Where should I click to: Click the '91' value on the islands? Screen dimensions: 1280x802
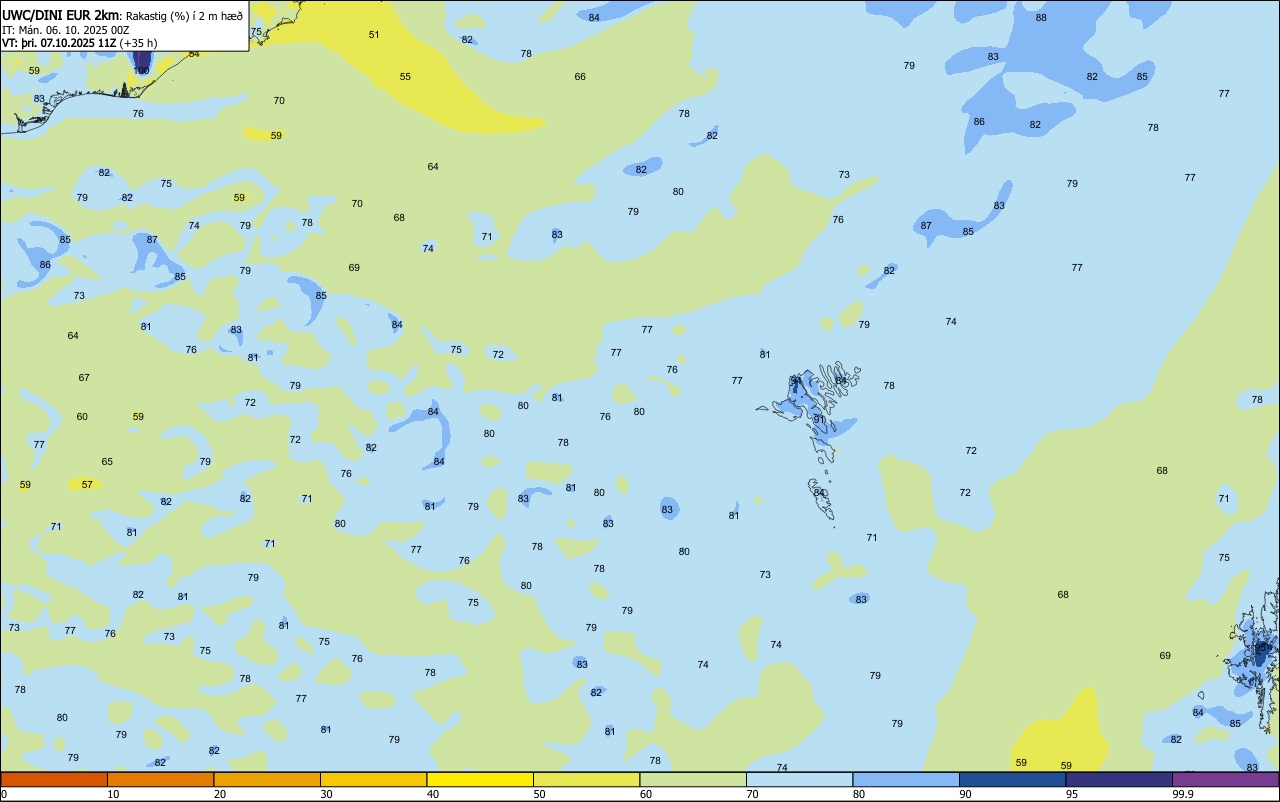coord(819,419)
